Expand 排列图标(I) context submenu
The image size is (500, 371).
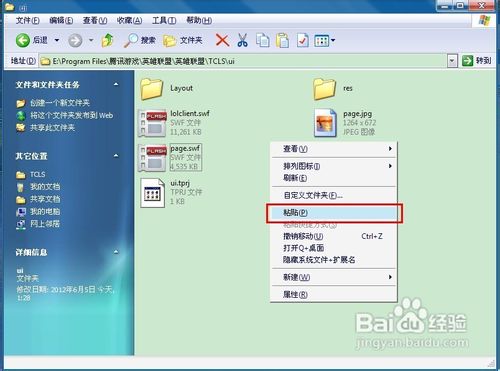(x=333, y=166)
